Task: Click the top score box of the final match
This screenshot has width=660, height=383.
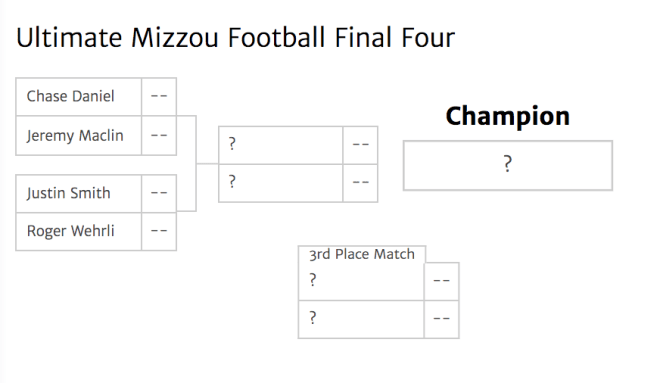Action: tap(360, 145)
